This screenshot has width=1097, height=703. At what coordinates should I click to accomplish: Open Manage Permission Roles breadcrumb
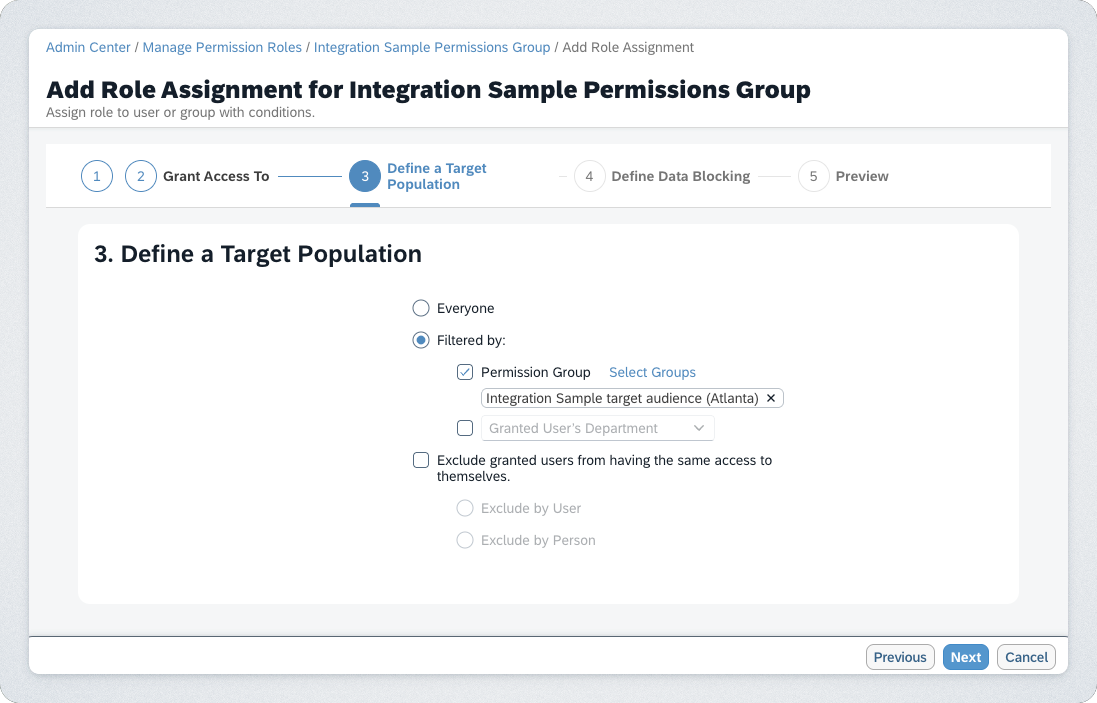(x=222, y=47)
